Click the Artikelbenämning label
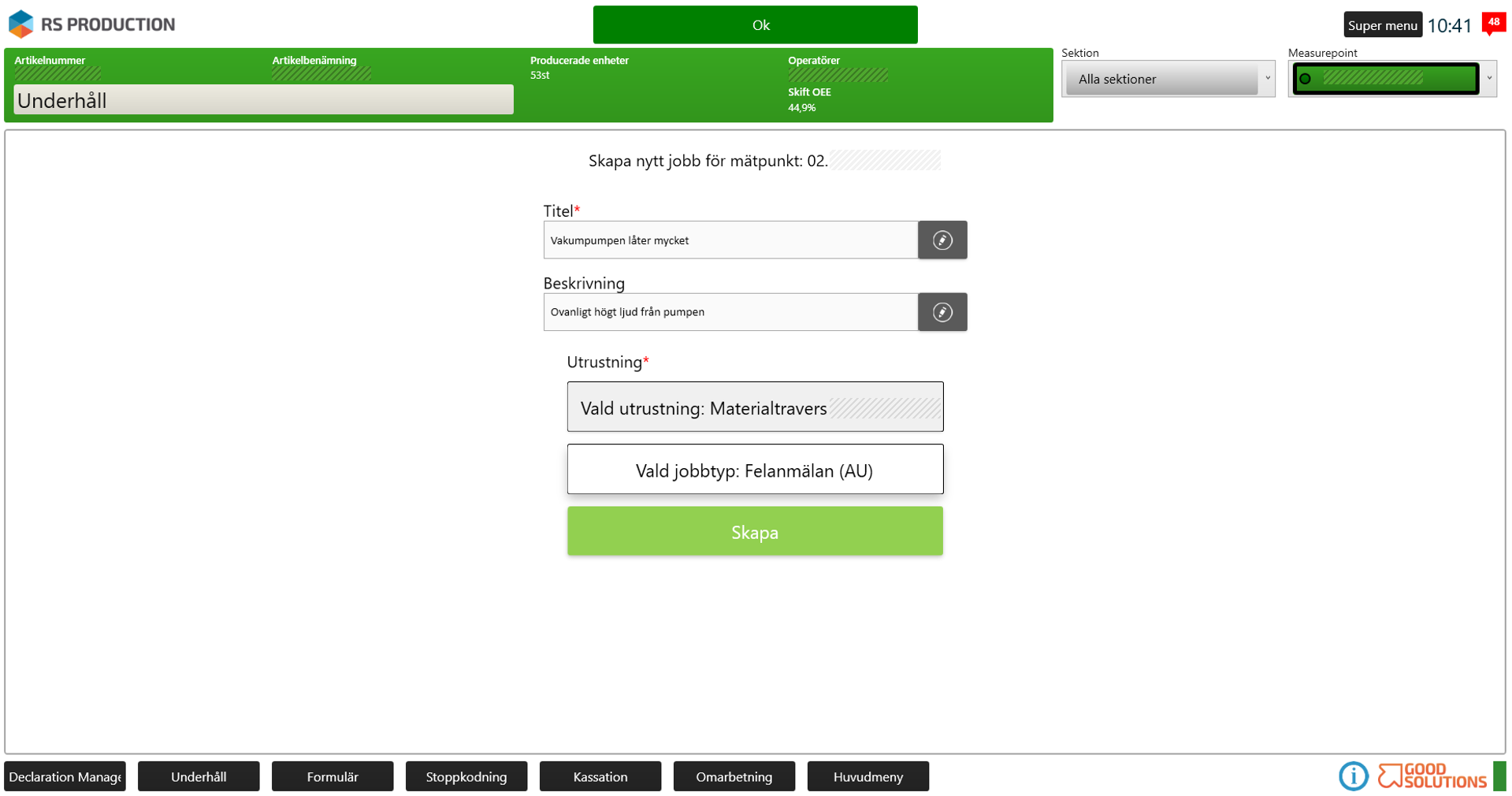This screenshot has height=796, width=1512. point(314,61)
